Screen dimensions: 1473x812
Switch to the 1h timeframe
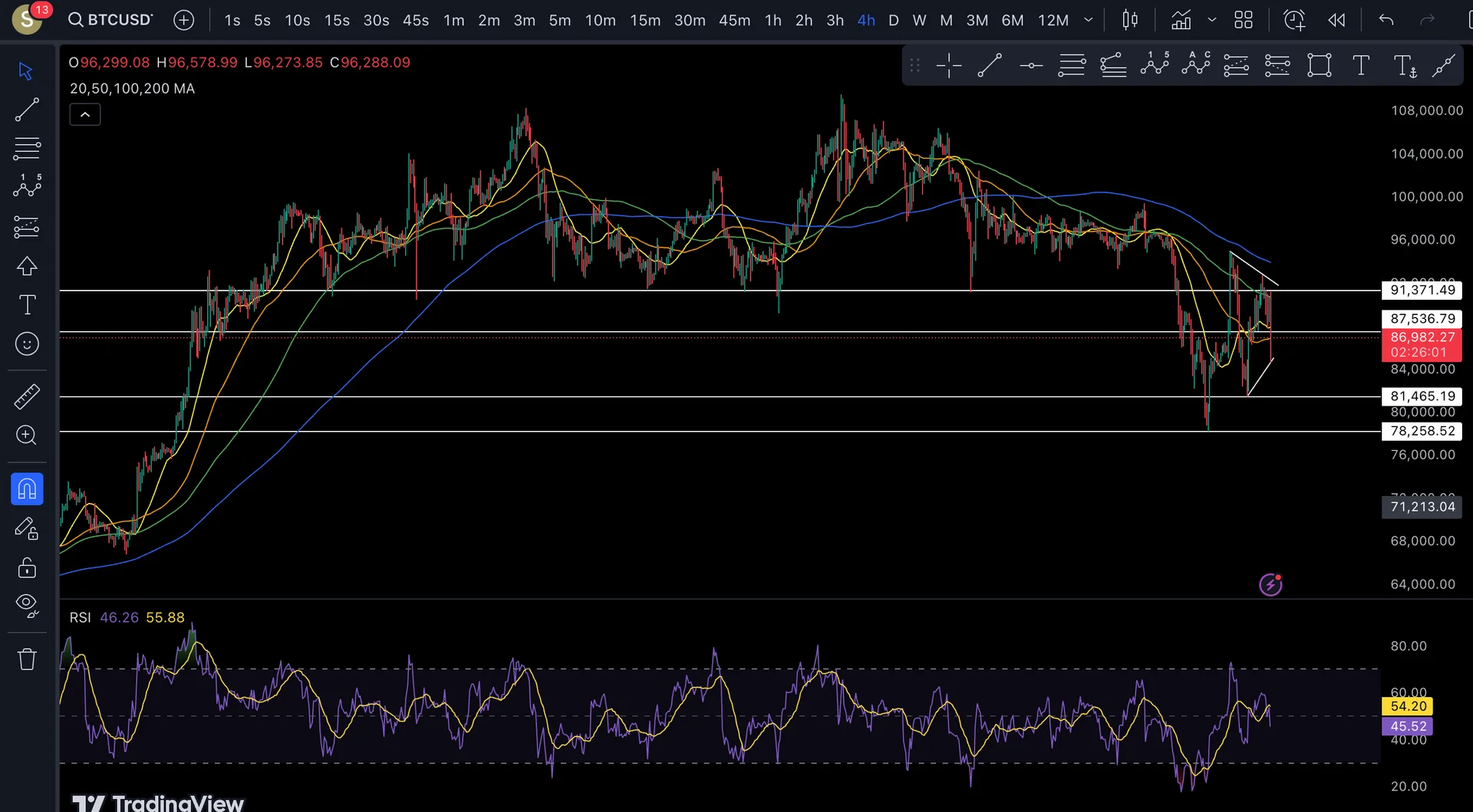point(773,21)
